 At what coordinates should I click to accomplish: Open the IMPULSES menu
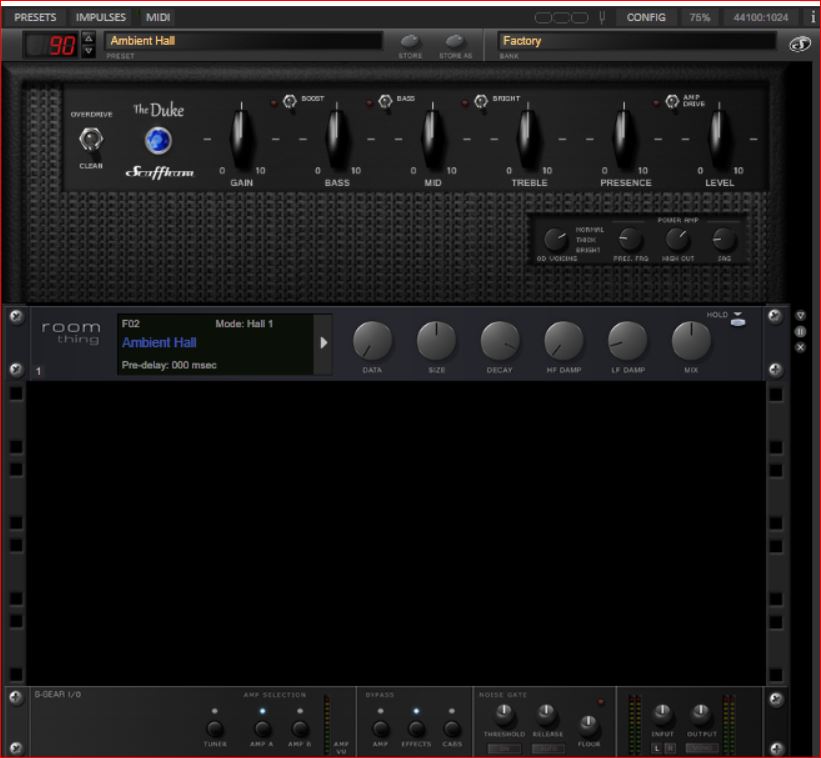pyautogui.click(x=101, y=17)
